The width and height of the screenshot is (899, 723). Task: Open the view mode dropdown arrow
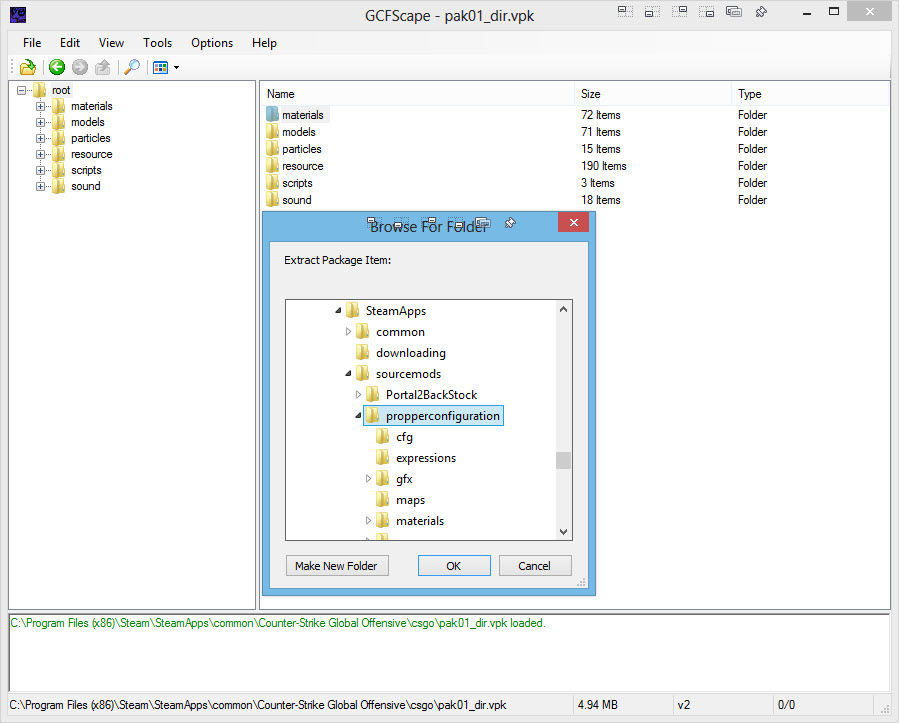pos(177,68)
